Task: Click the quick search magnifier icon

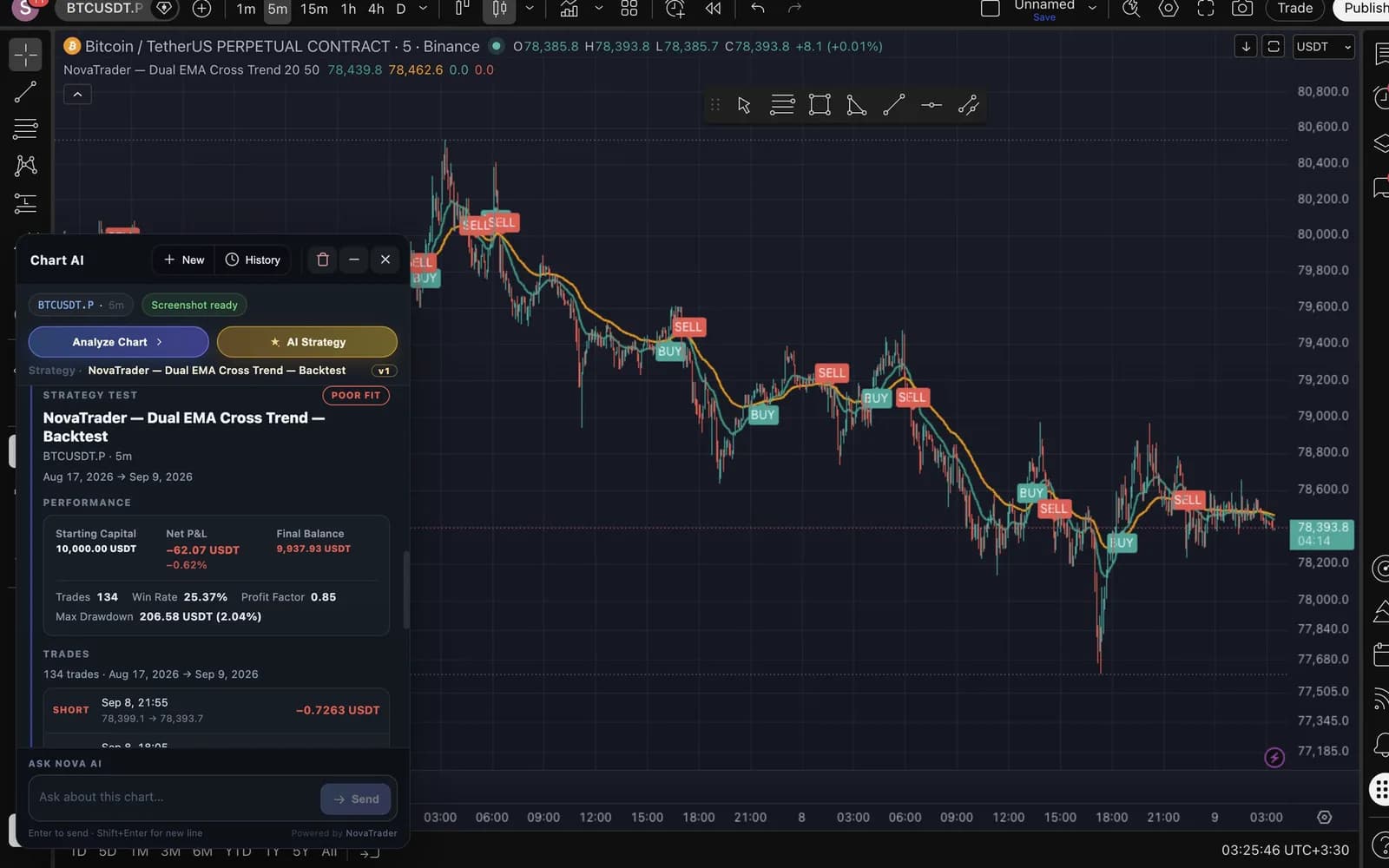Action: (1130, 9)
